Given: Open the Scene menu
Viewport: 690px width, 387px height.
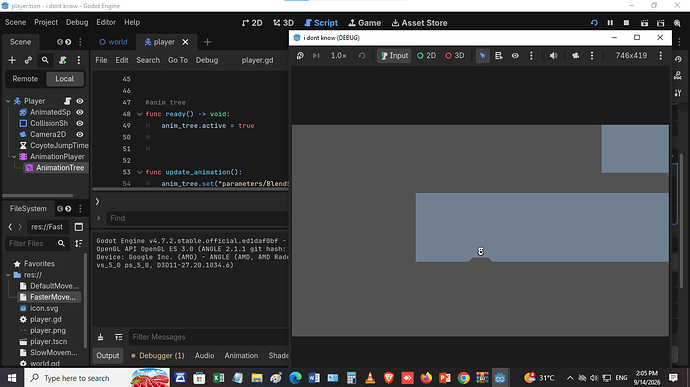Looking at the screenshot, I should [15, 22].
